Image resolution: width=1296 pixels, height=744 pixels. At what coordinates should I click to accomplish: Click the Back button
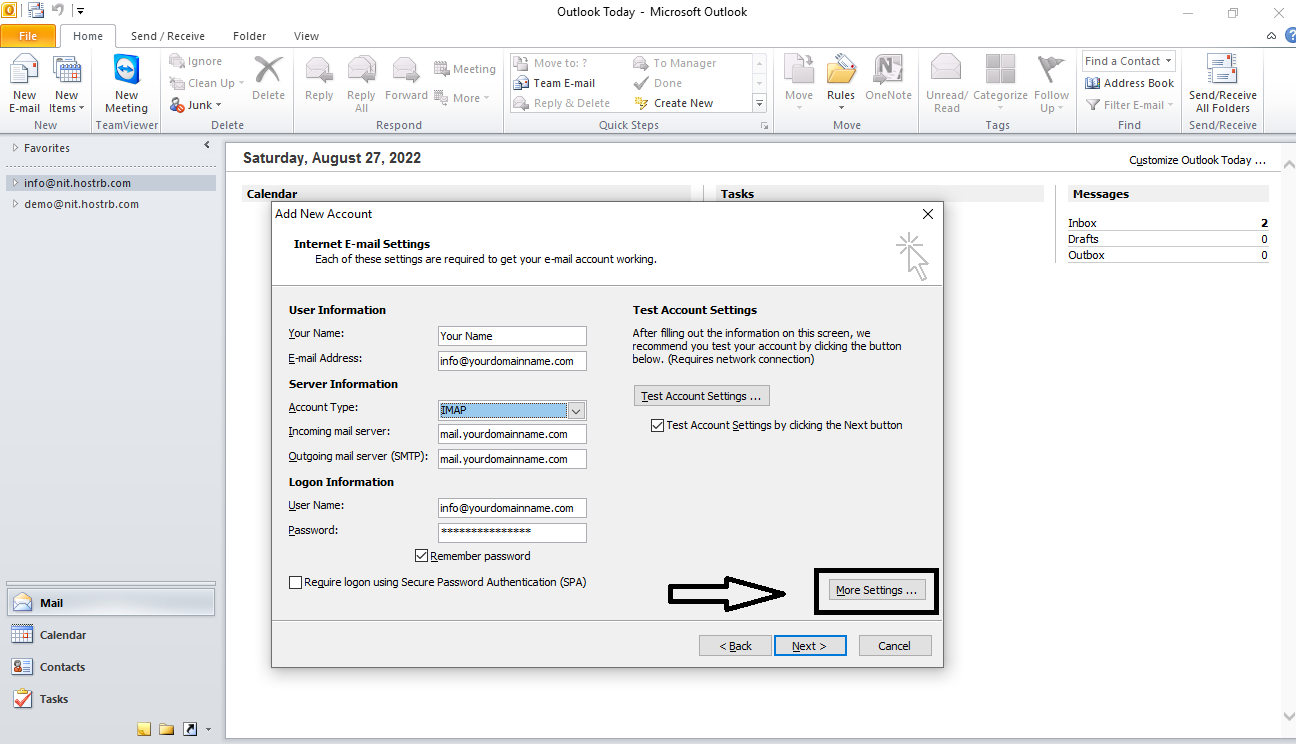735,646
